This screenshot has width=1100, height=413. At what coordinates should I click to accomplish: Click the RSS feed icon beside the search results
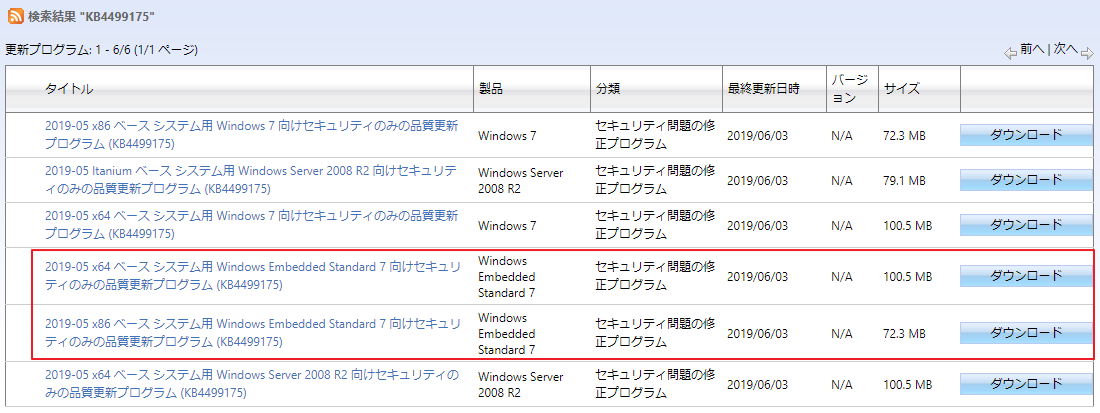click(x=15, y=17)
